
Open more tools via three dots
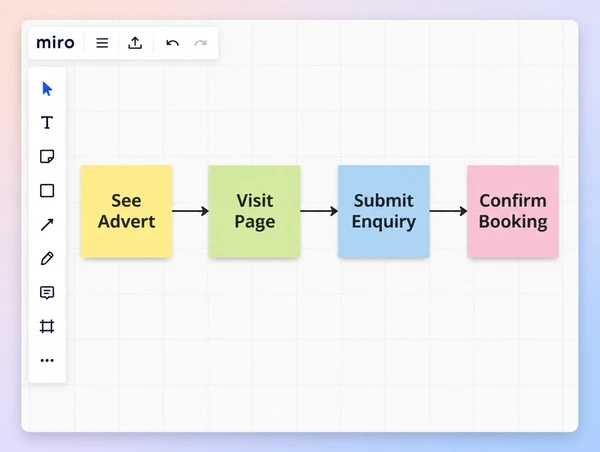click(47, 360)
